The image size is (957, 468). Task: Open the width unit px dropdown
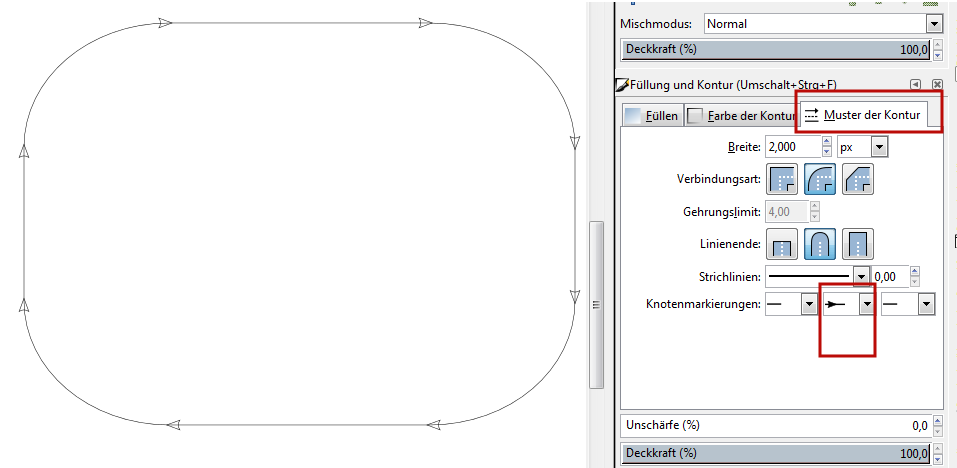click(862, 147)
